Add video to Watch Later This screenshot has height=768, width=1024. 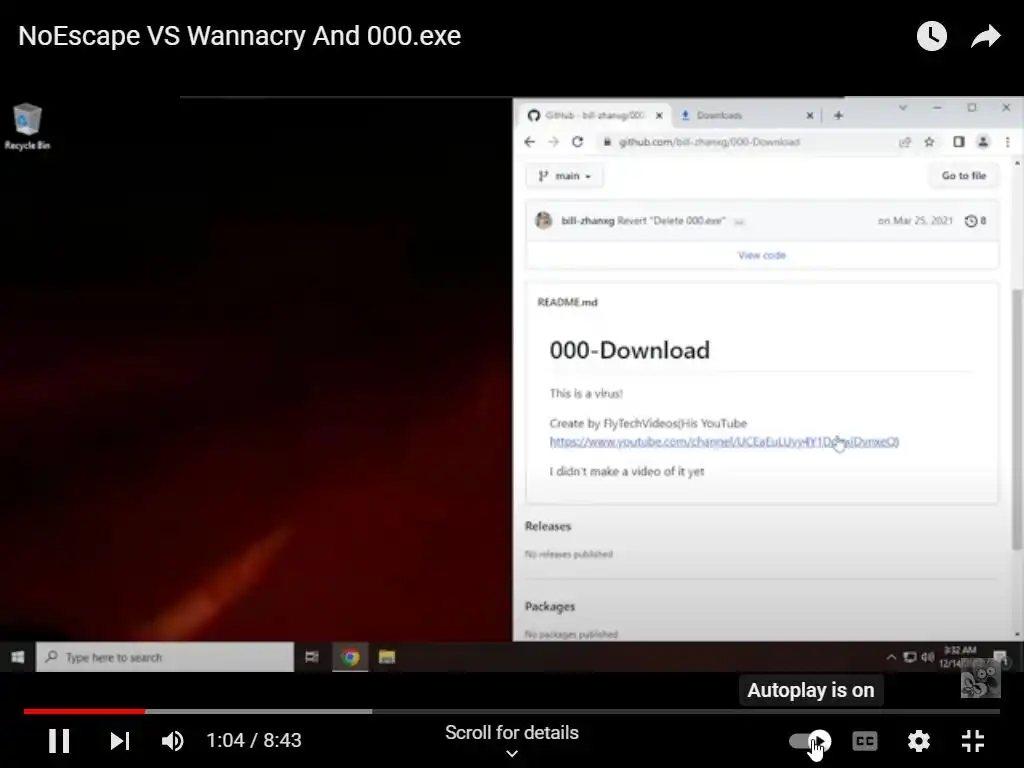tap(932, 36)
